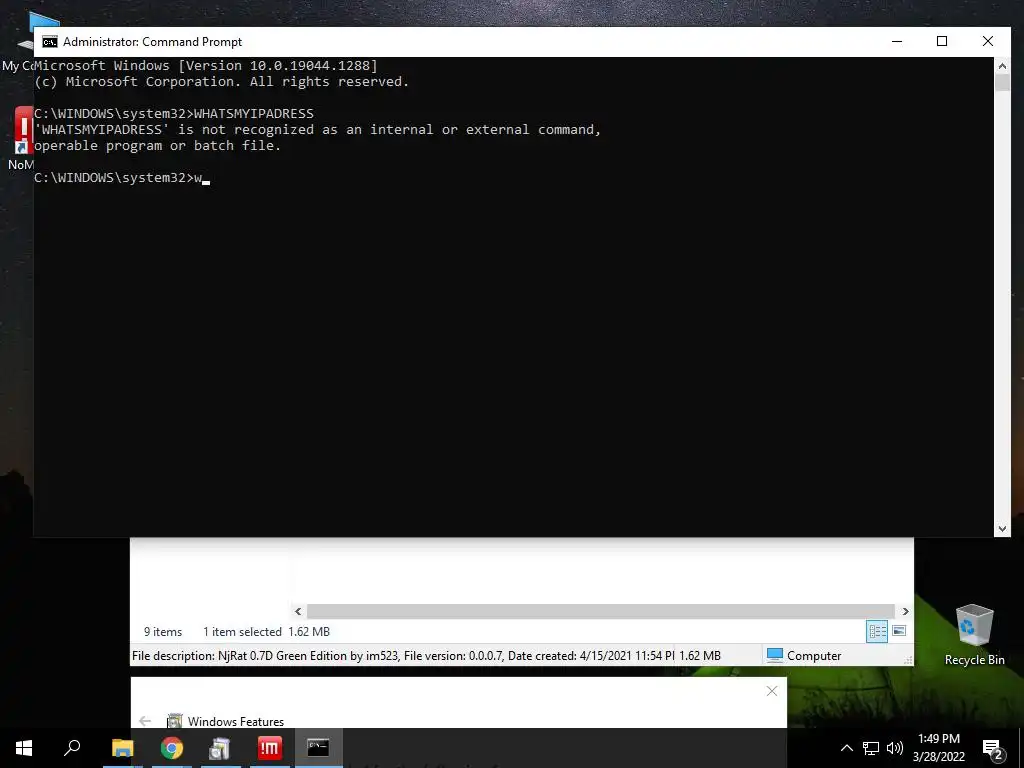
Task: Click the 'Windows Features' title text
Action: 236,721
